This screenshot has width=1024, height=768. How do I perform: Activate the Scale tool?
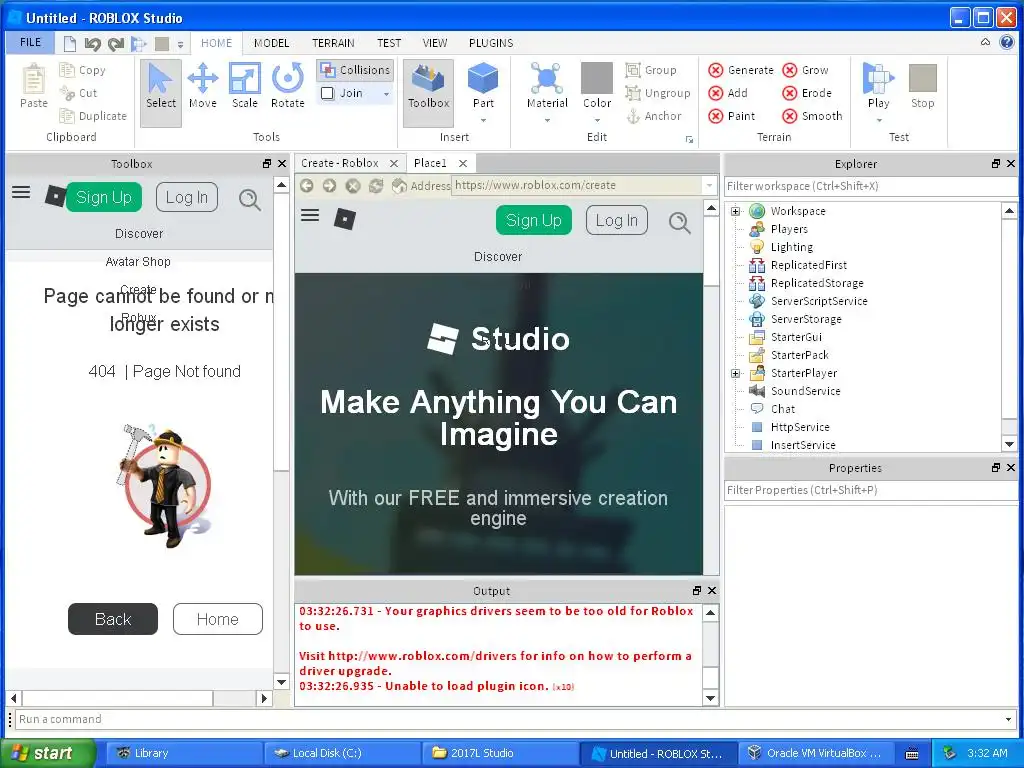coord(245,86)
